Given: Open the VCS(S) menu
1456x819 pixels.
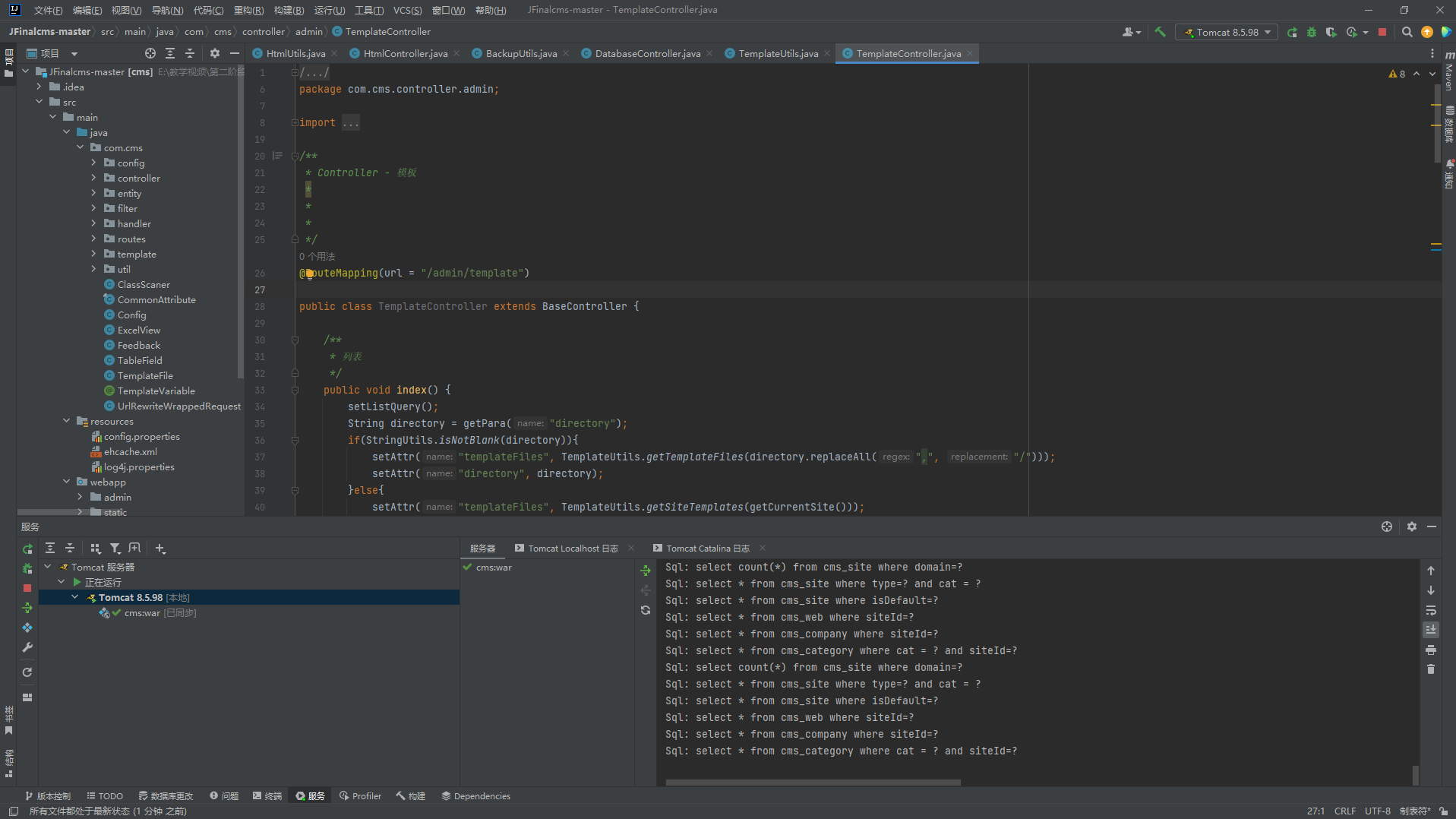Looking at the screenshot, I should pyautogui.click(x=407, y=10).
